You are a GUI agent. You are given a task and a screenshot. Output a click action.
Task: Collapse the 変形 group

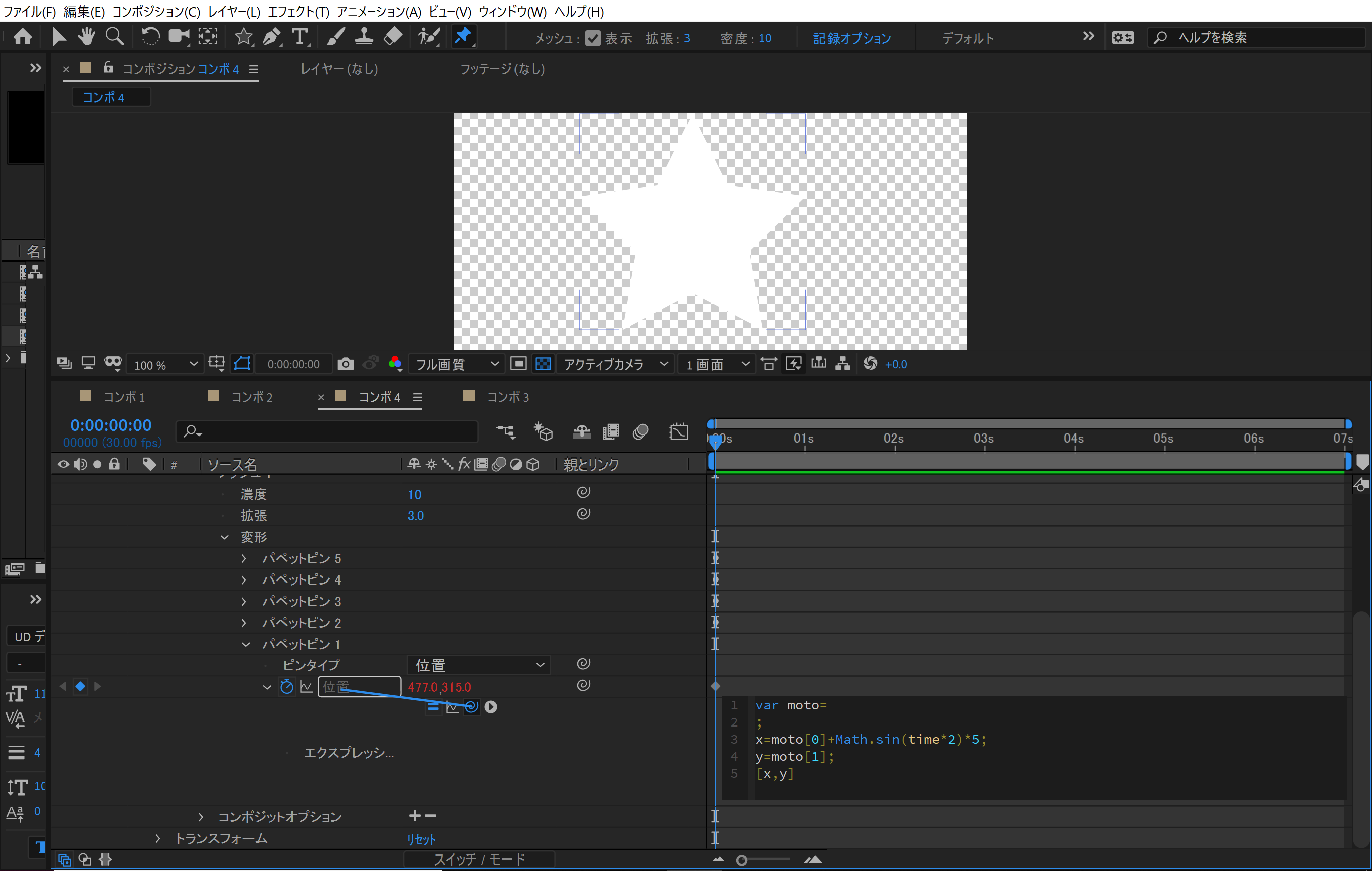point(225,537)
